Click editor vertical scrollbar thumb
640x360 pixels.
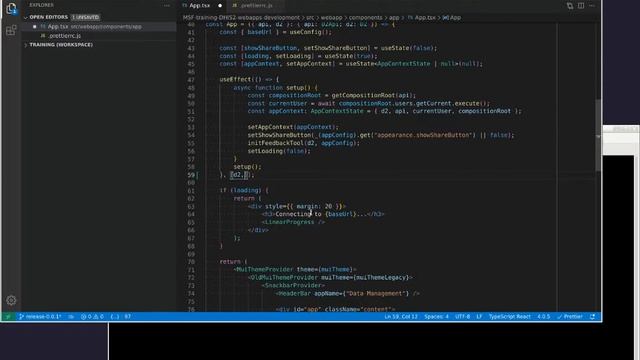(598, 135)
